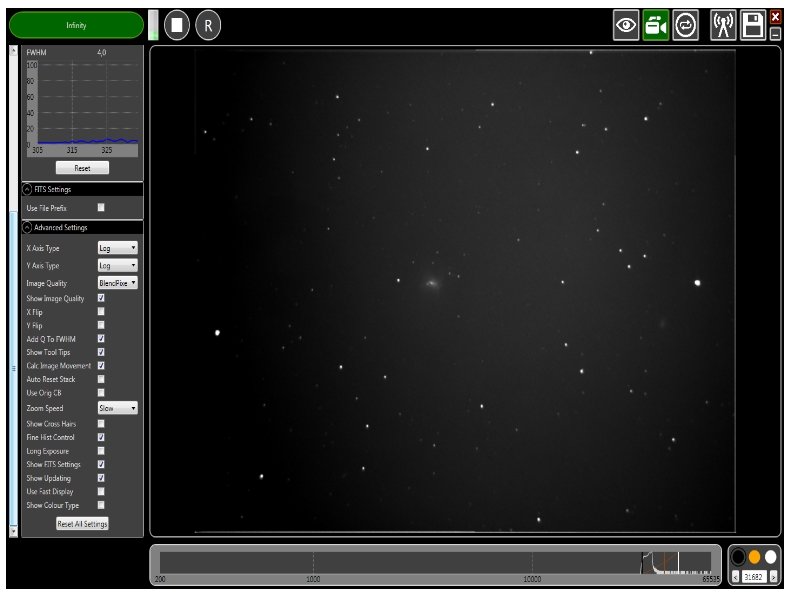This screenshot has height=600, width=800.
Task: Click Reset under FWHM graph
Action: (x=82, y=168)
